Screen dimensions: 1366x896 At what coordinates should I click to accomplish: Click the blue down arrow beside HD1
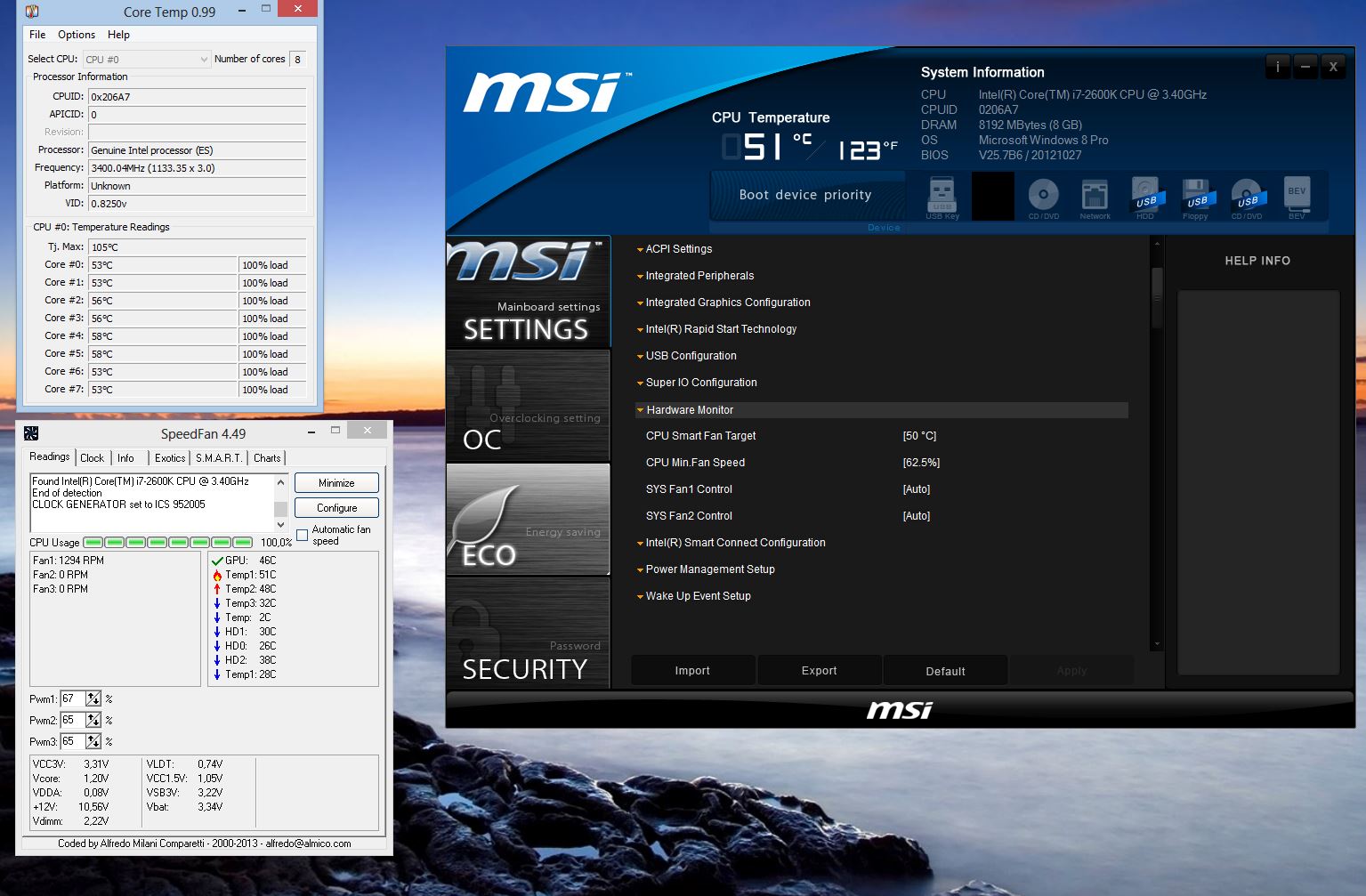pos(217,632)
